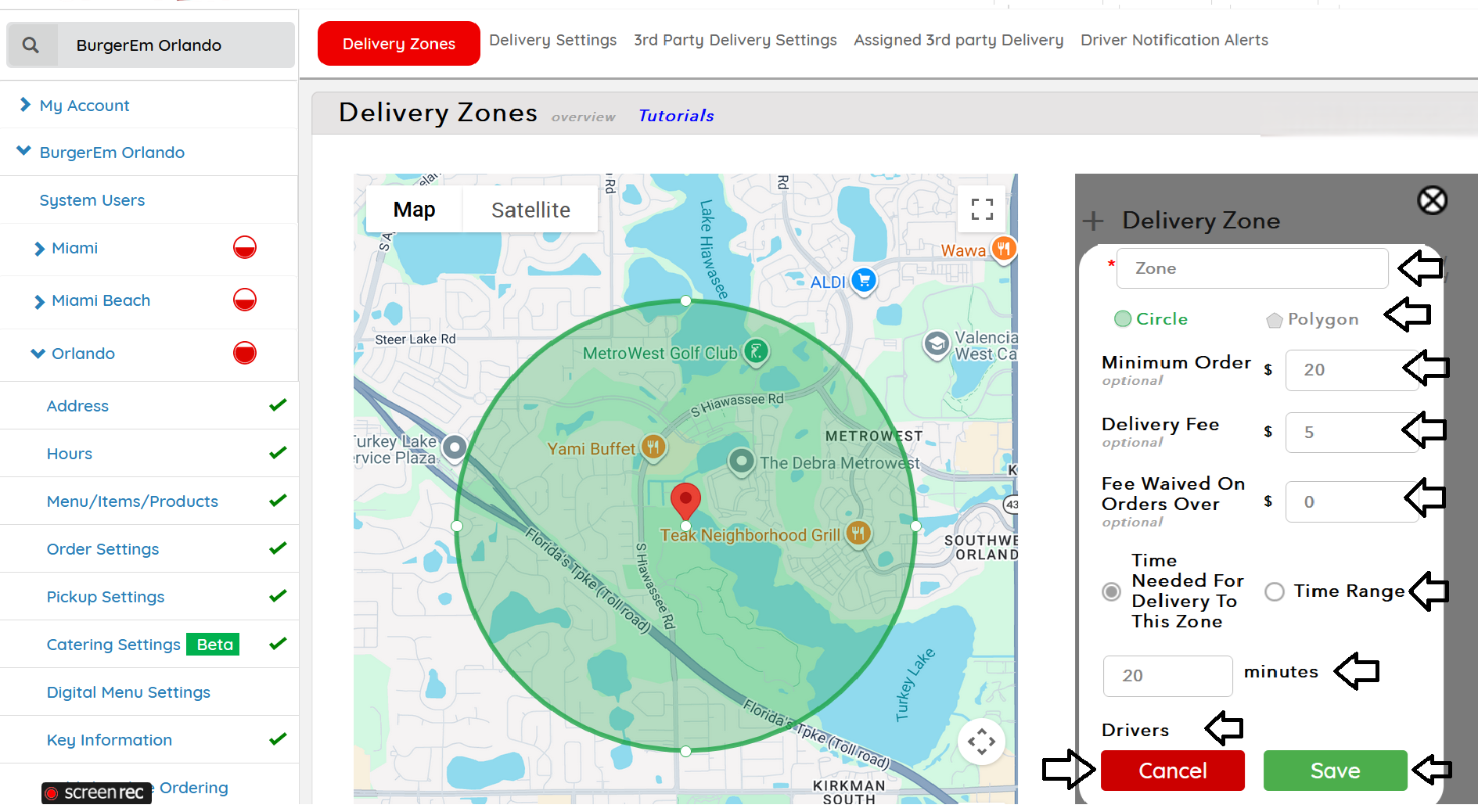The height and width of the screenshot is (812, 1478).
Task: Save the delivery zone
Action: tap(1335, 771)
